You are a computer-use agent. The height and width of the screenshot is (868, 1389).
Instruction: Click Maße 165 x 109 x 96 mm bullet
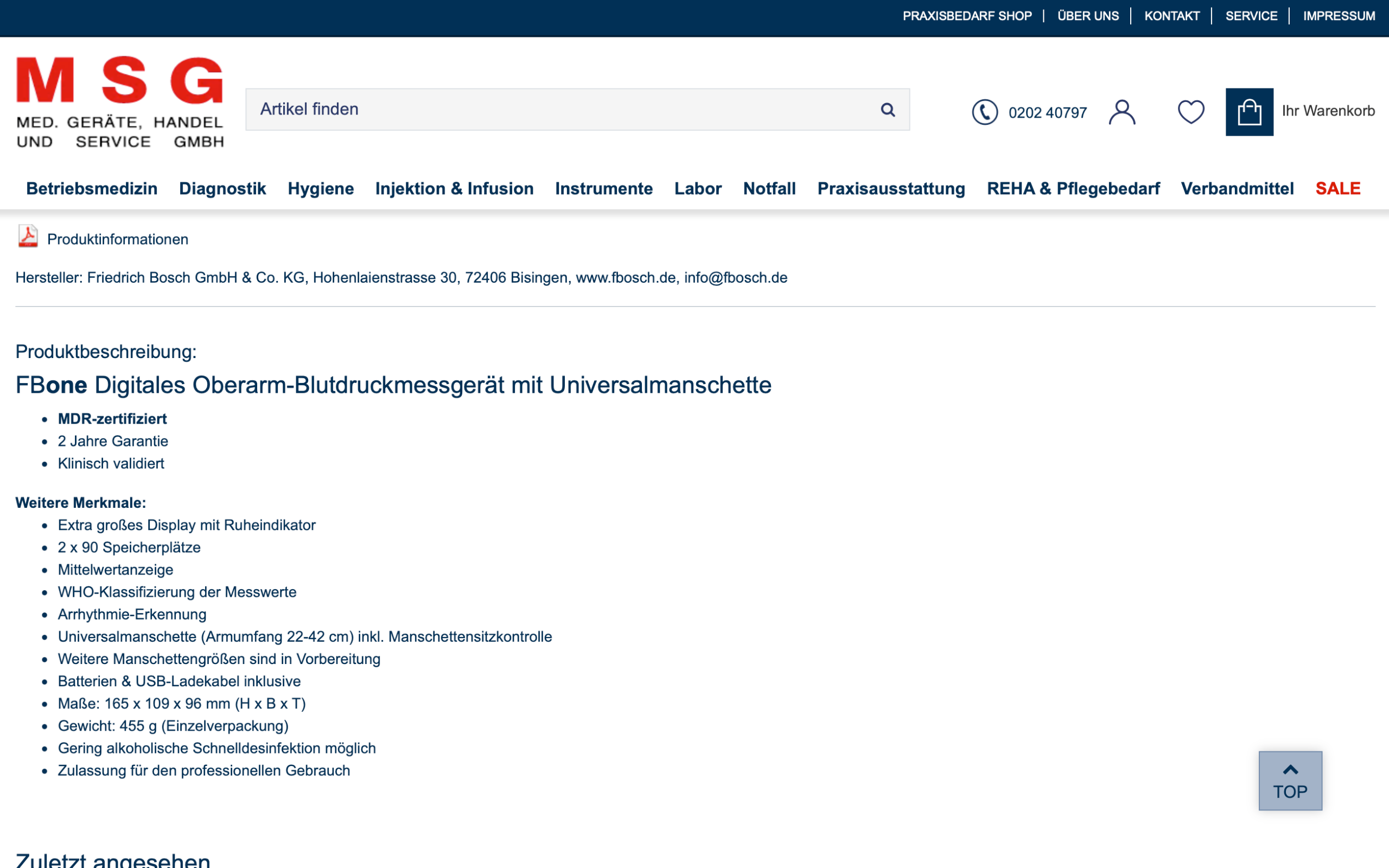pos(182,704)
